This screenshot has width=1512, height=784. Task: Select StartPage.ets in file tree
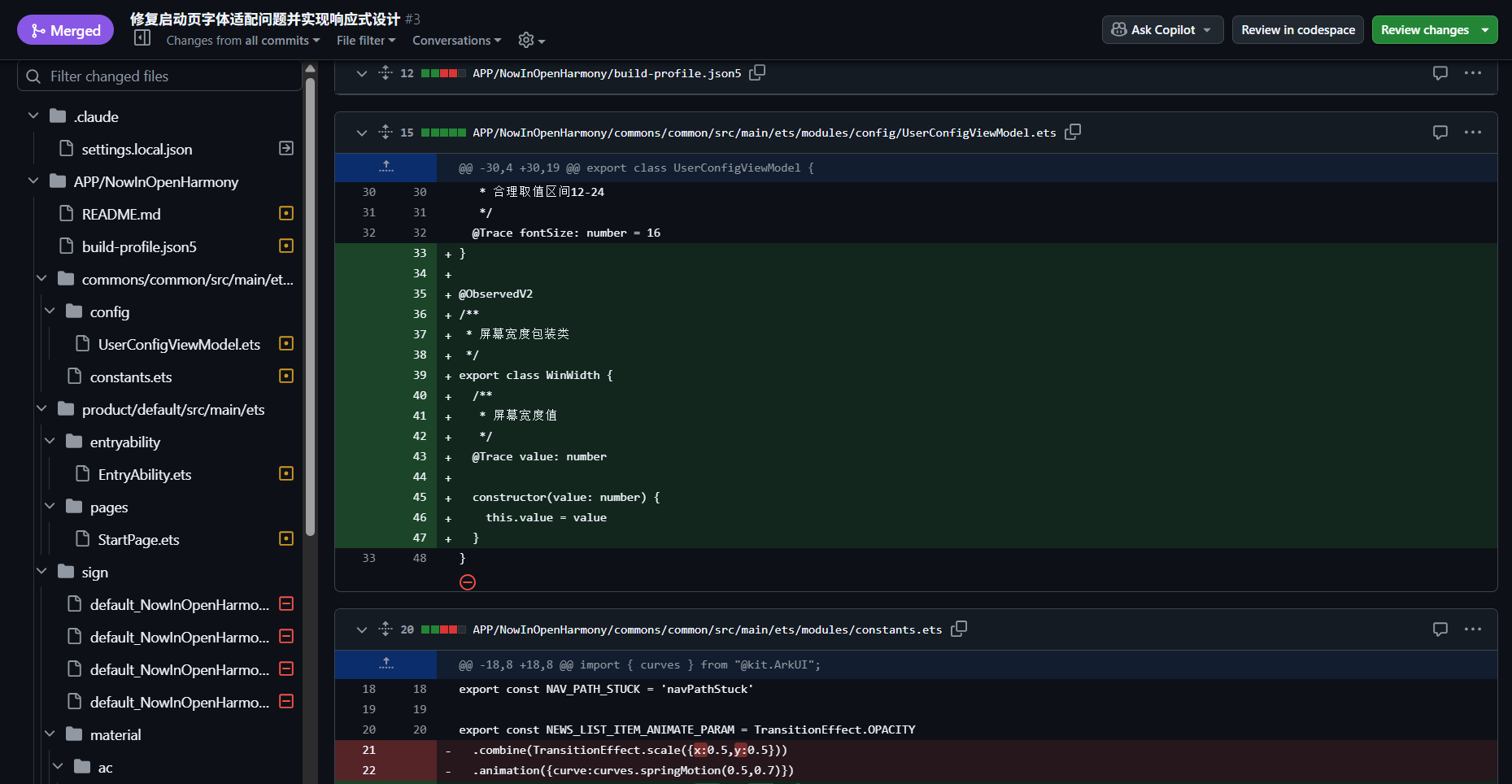coord(138,539)
